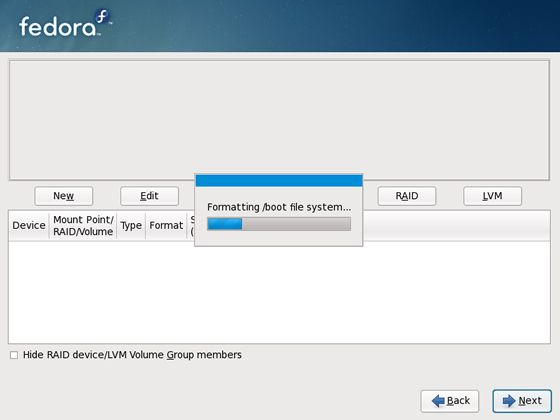Open the Edit partition button
This screenshot has height=420, width=560.
tap(149, 196)
